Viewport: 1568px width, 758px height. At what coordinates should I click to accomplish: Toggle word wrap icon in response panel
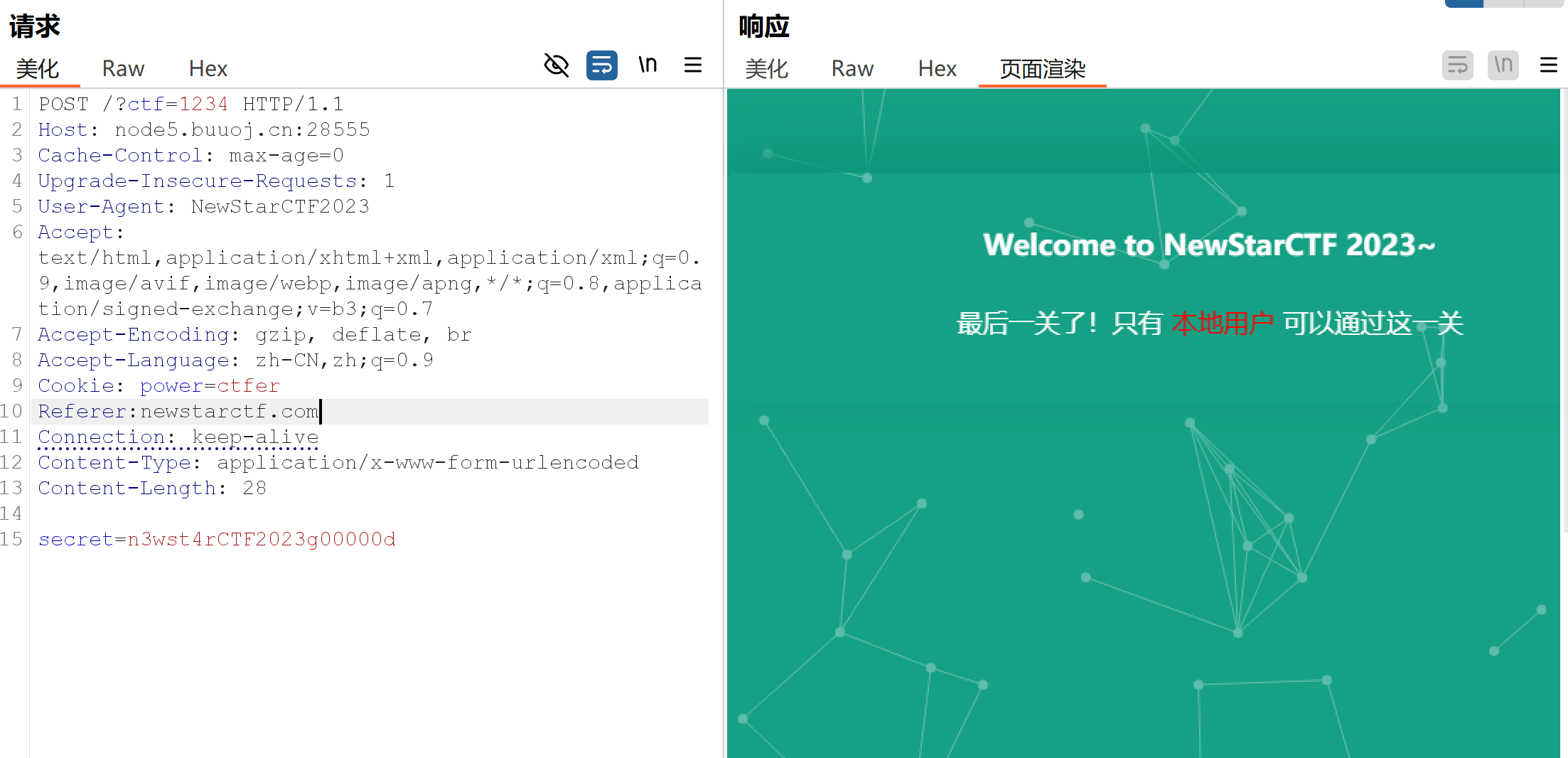coord(1457,65)
